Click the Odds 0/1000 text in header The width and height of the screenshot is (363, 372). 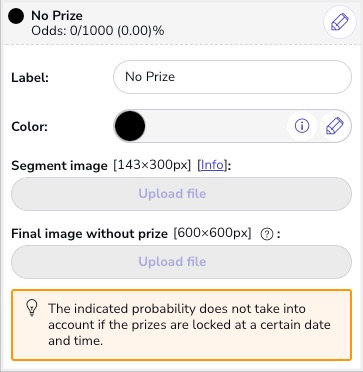[x=97, y=31]
